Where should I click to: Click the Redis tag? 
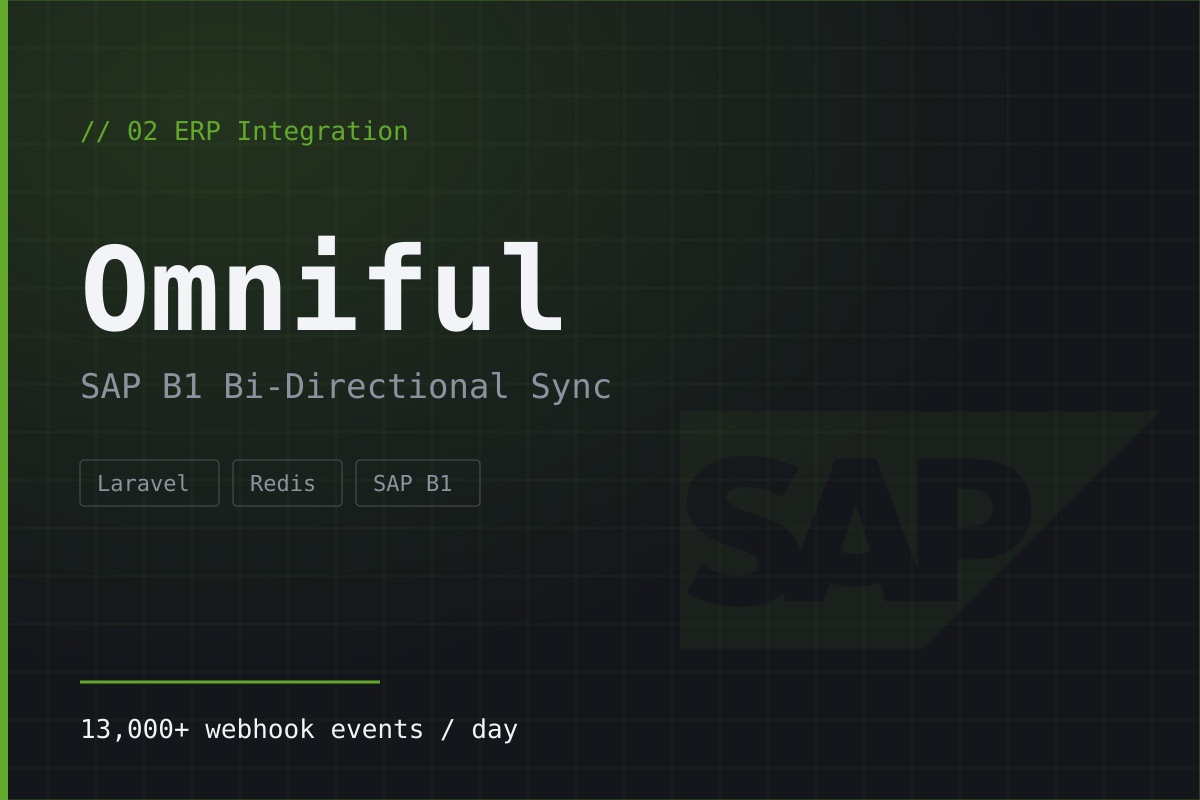tap(287, 483)
